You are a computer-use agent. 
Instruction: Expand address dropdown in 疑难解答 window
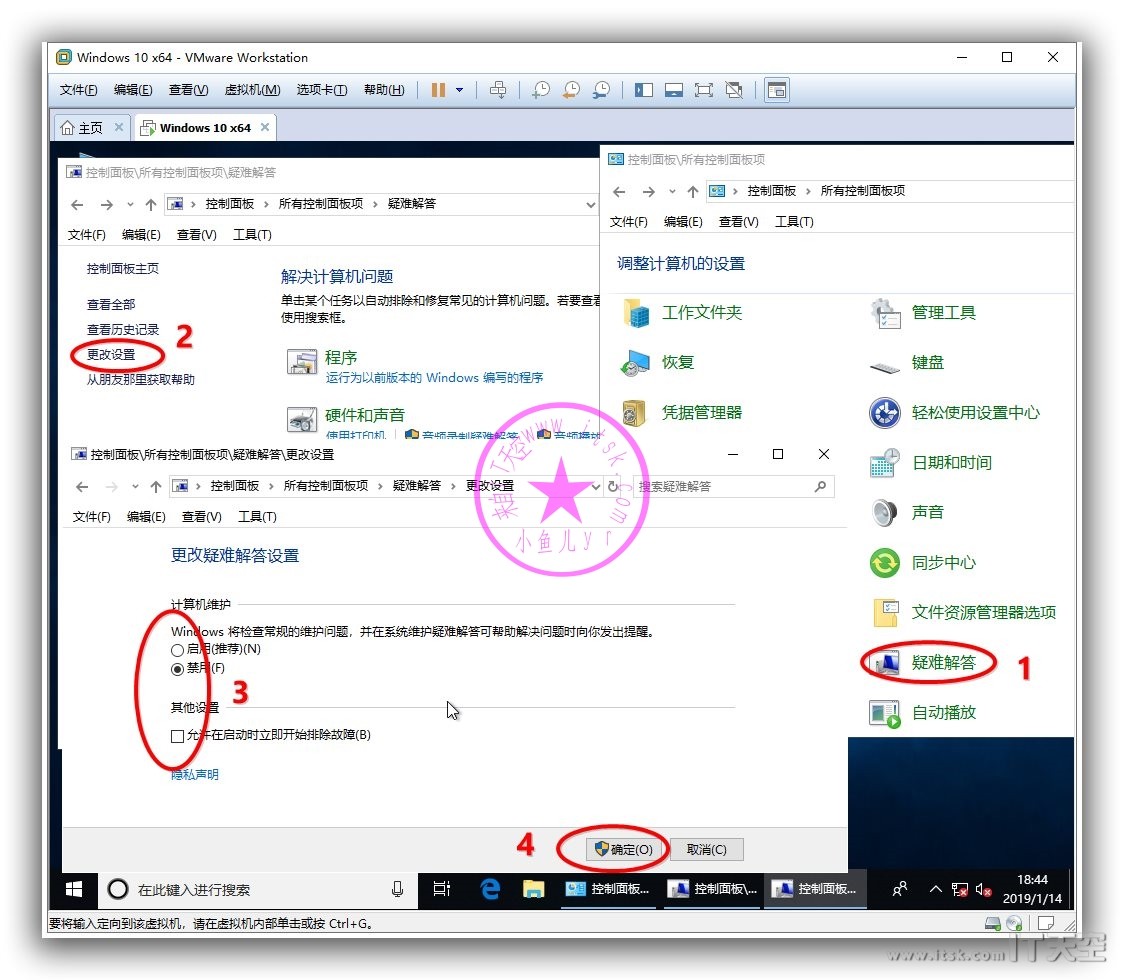tap(590, 204)
